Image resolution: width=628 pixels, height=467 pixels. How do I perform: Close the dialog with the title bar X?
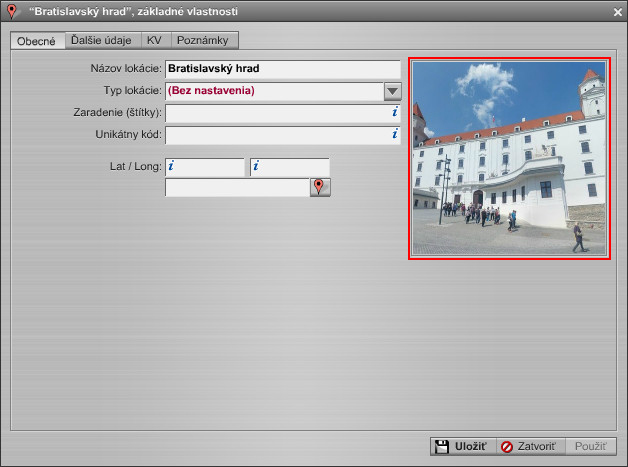point(617,12)
